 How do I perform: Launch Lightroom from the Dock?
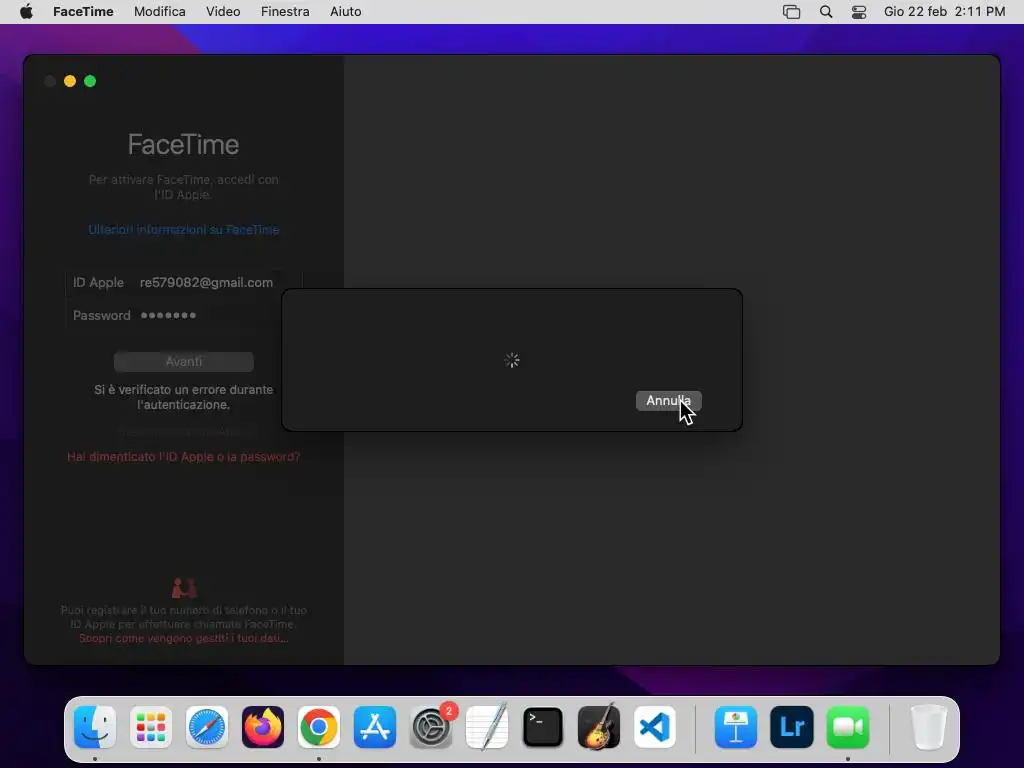click(792, 727)
